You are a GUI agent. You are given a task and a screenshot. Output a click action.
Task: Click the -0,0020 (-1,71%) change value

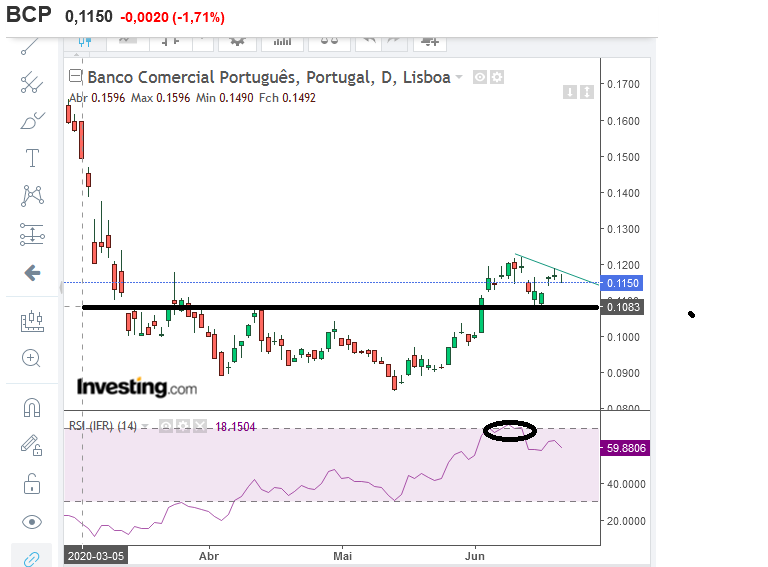tap(172, 17)
